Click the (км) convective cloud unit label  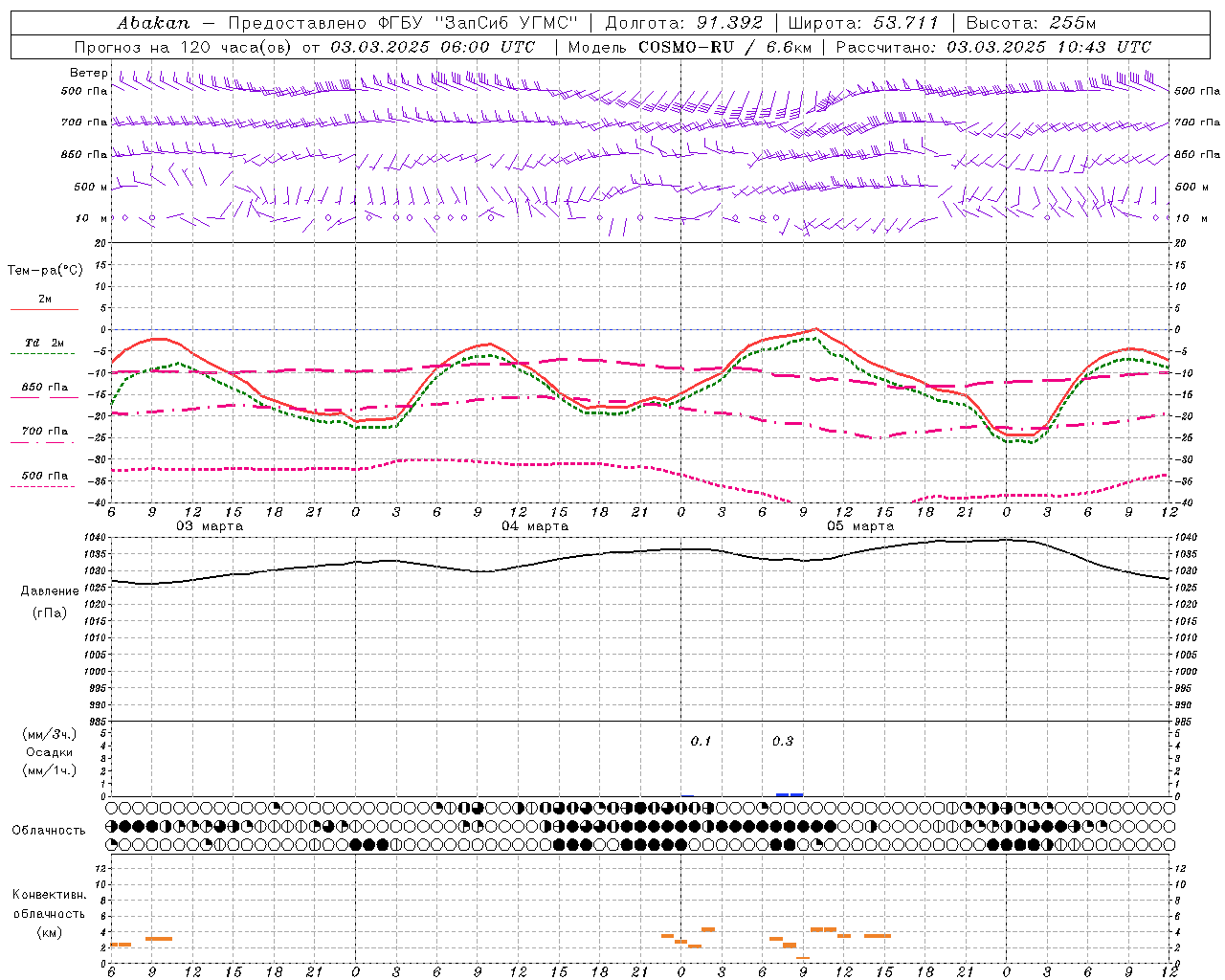coord(49,932)
